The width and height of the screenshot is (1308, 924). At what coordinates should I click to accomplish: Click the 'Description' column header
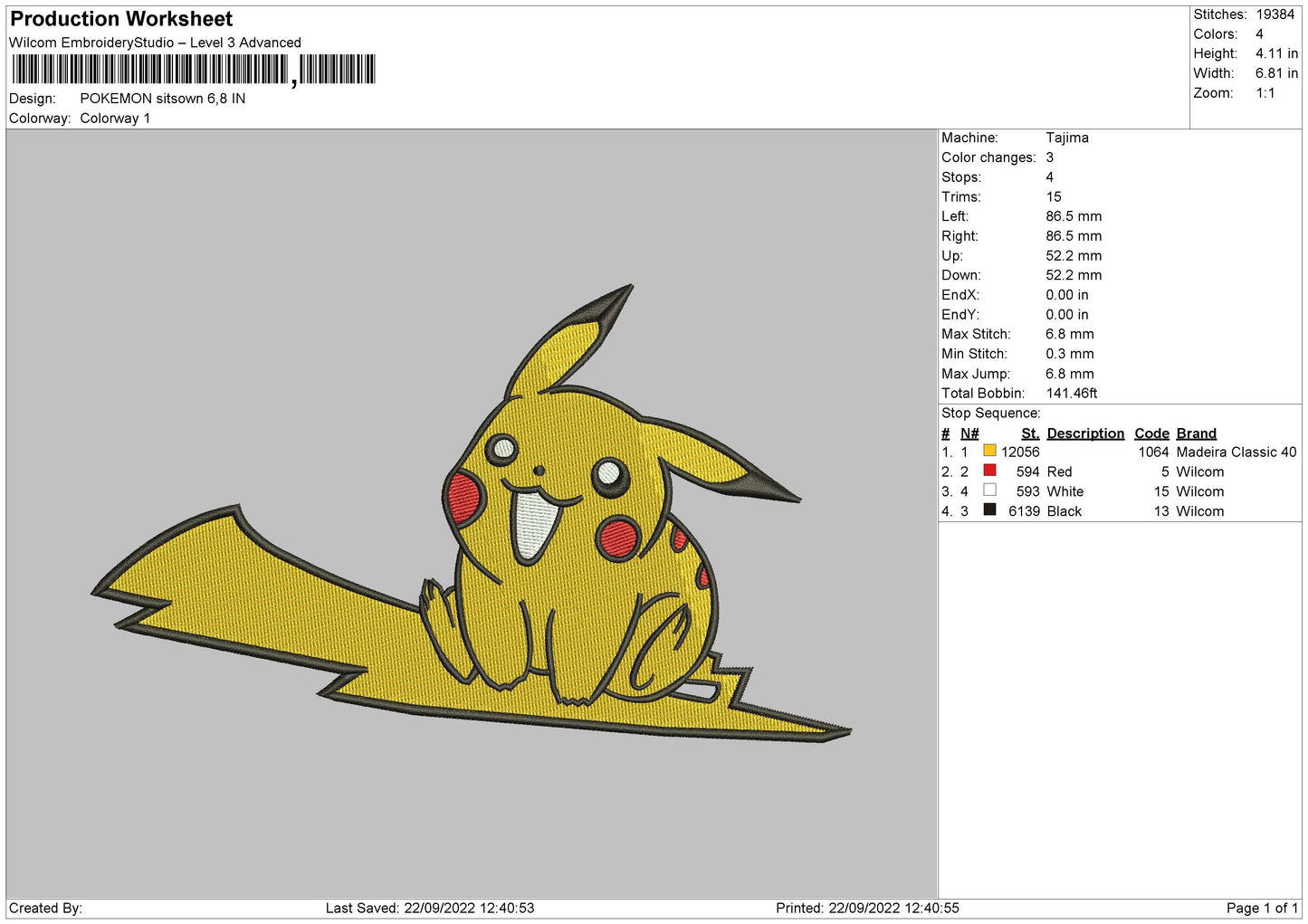click(1085, 433)
